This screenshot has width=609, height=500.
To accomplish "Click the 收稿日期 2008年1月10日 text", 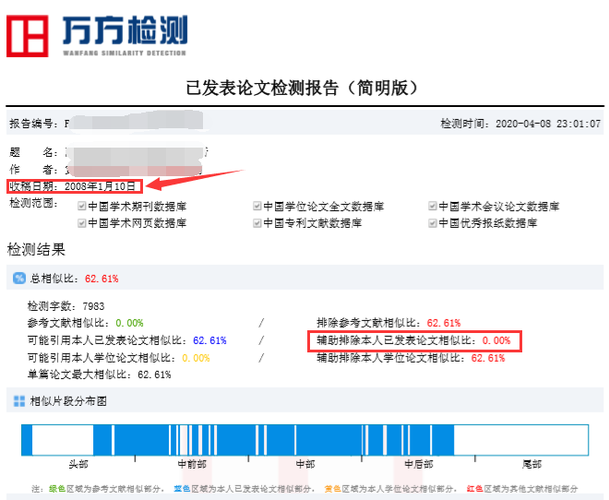I will [x=73, y=186].
